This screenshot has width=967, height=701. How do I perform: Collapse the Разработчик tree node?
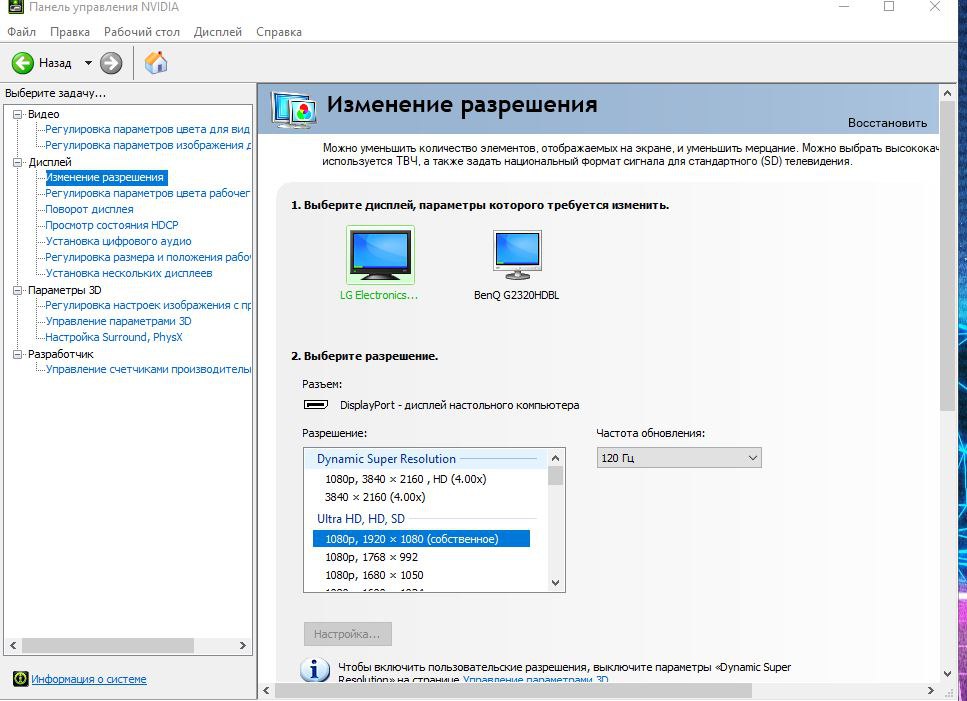[x=18, y=354]
